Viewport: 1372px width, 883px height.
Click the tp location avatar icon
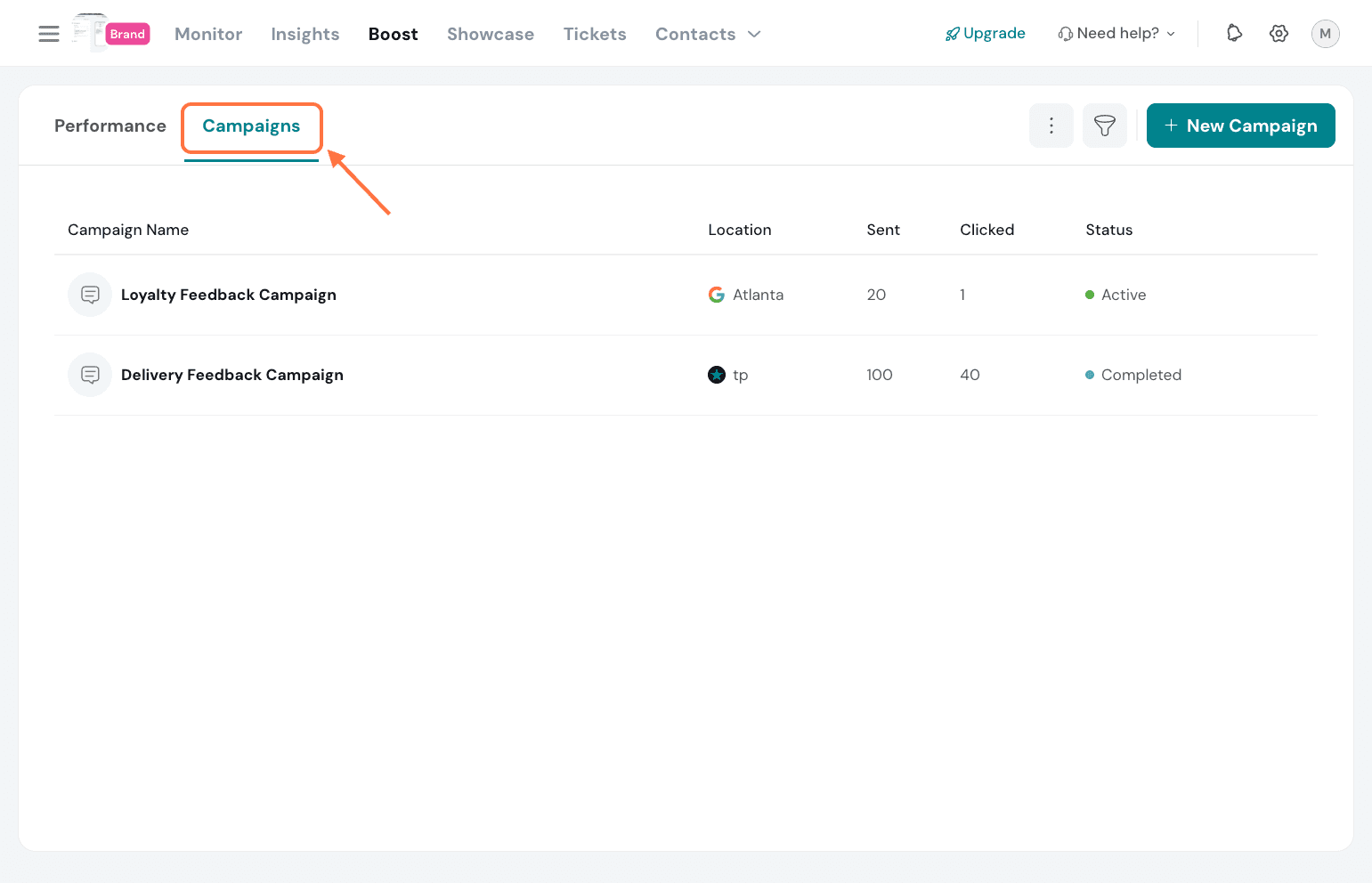[x=718, y=375]
